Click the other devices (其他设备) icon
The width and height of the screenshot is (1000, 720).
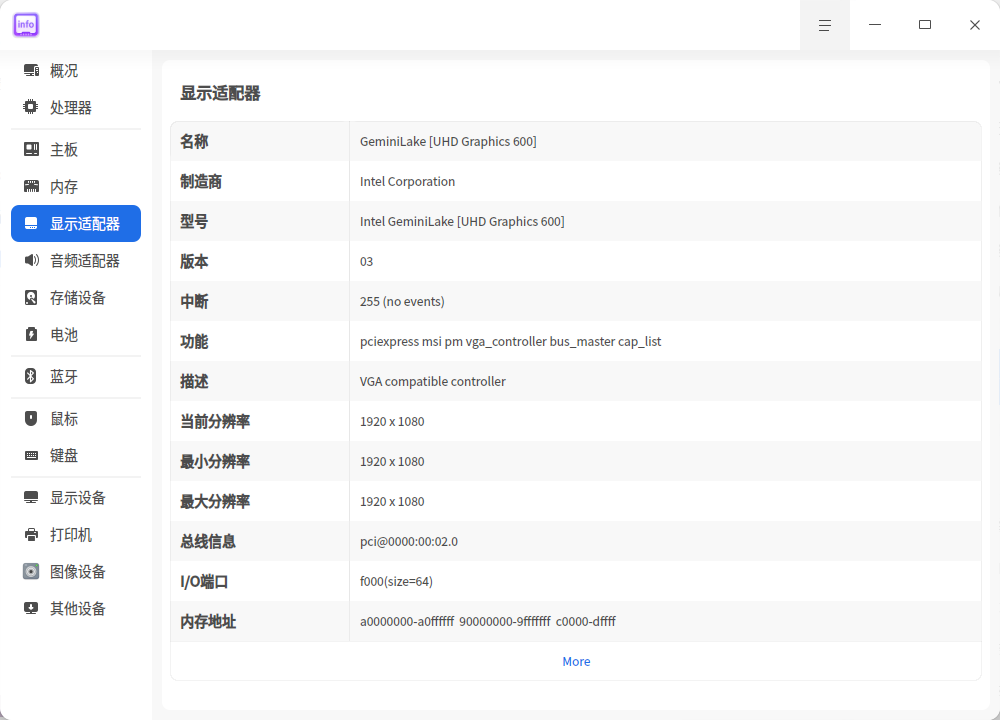click(31, 608)
